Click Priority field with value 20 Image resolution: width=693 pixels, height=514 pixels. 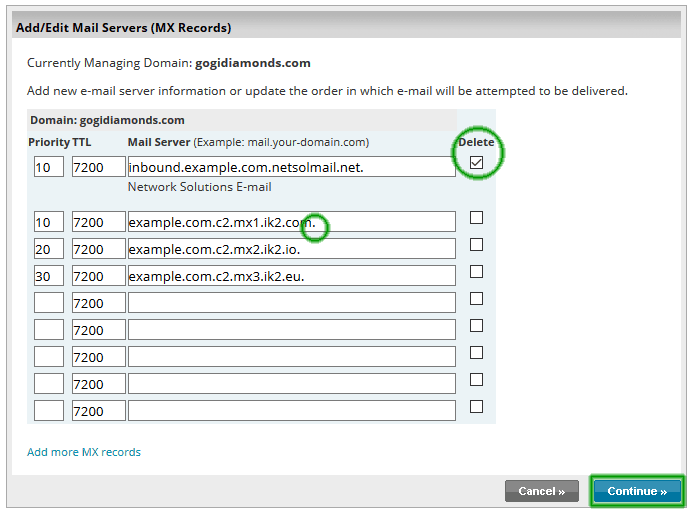click(49, 249)
